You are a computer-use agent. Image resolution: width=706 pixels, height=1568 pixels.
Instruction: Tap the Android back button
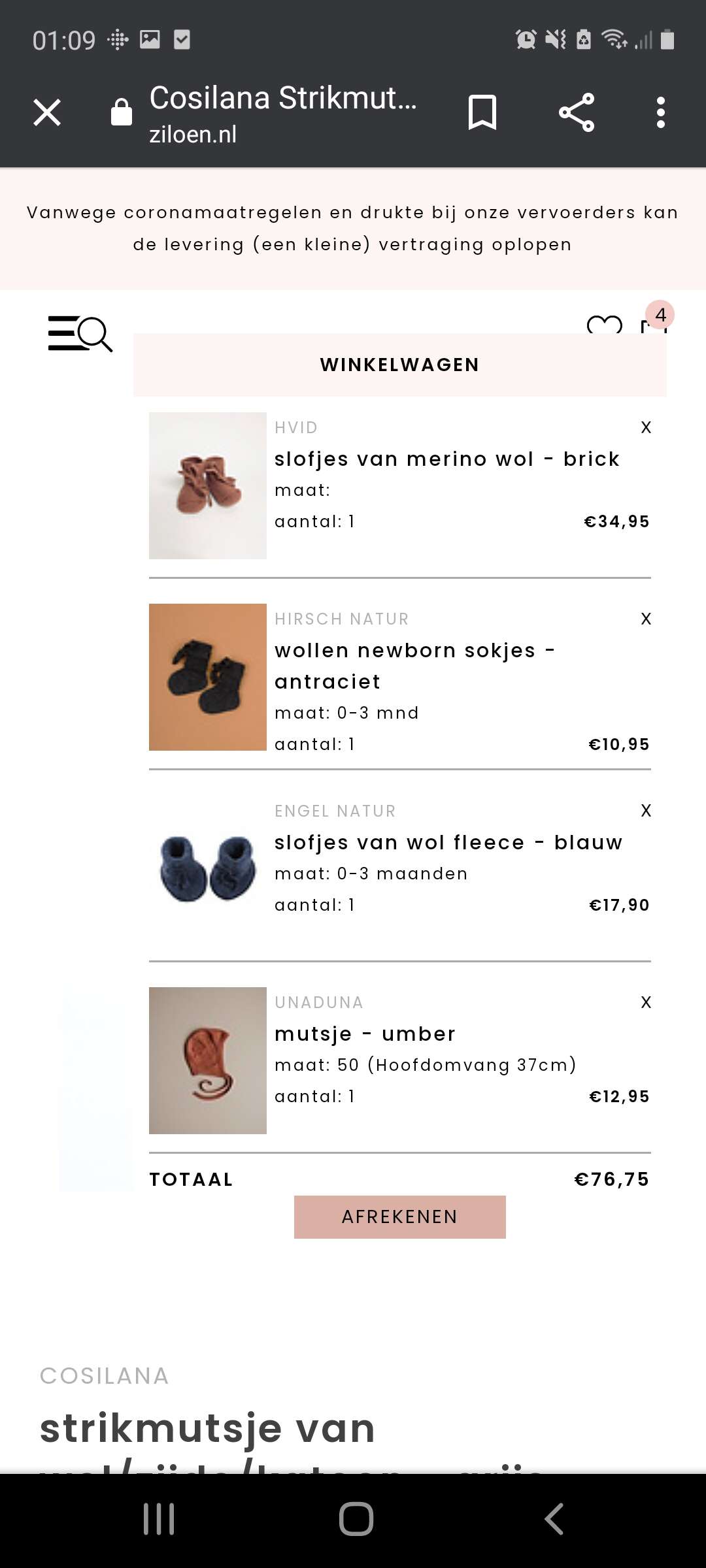554,1519
